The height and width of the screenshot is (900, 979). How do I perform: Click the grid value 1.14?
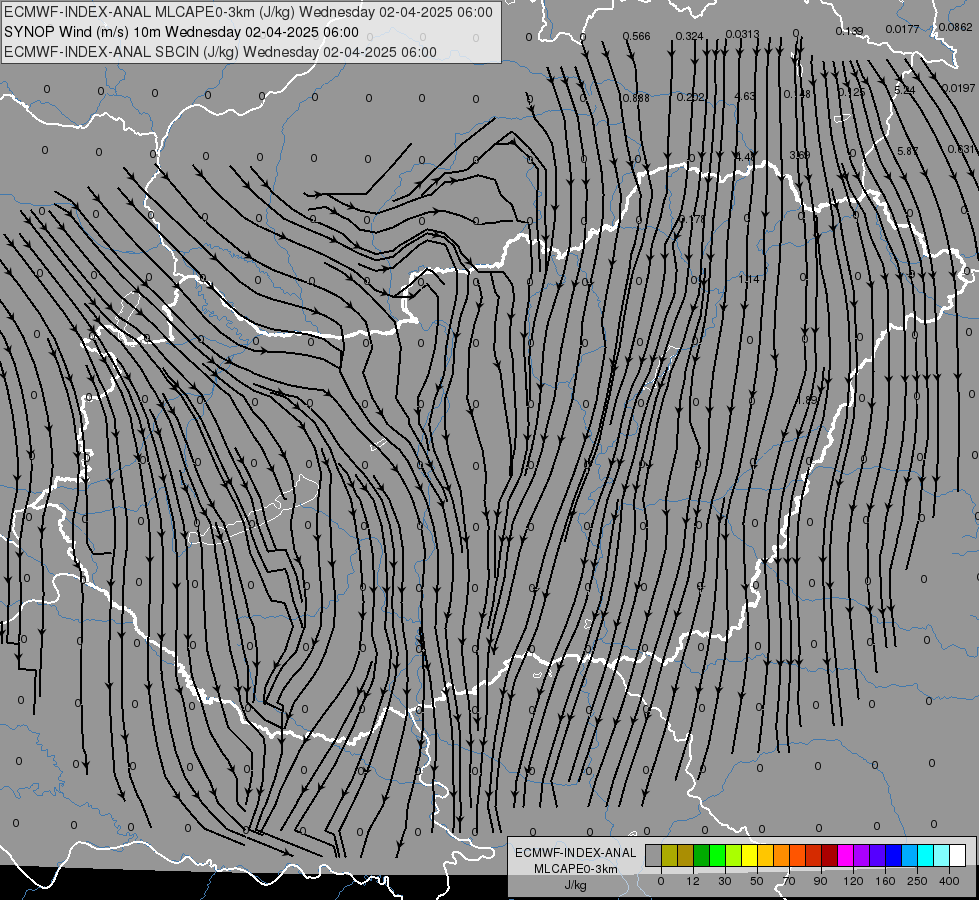(749, 279)
